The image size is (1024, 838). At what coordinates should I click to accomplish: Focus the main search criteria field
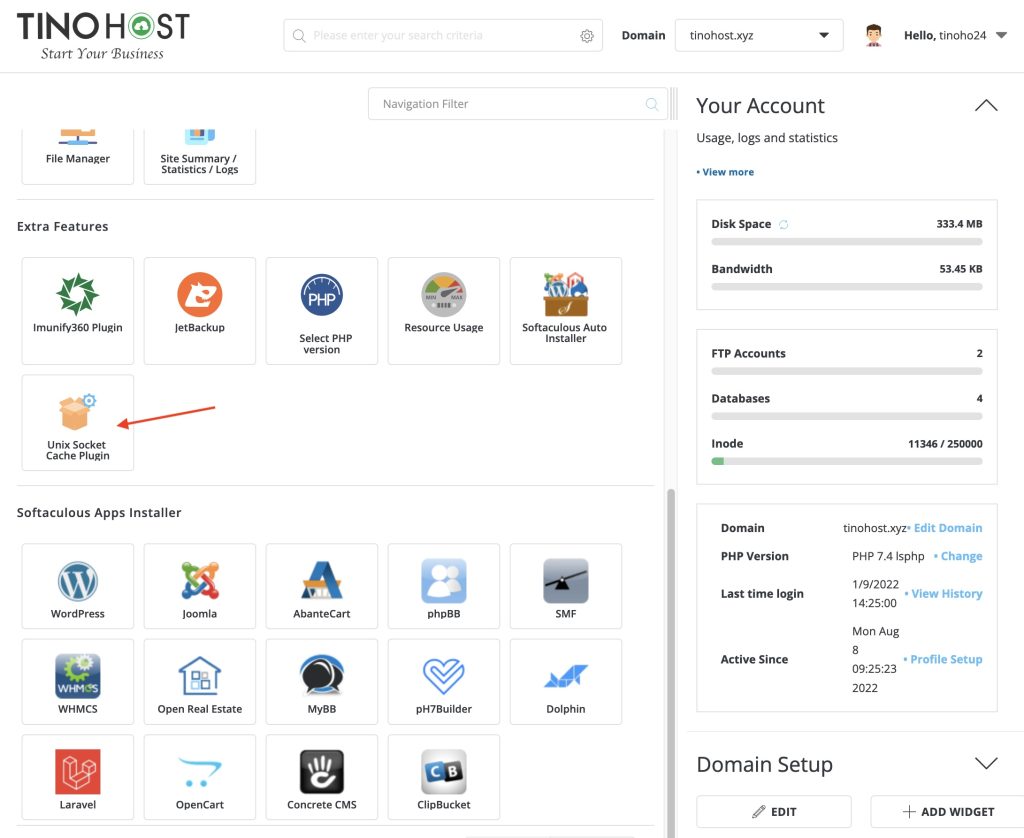(x=443, y=35)
